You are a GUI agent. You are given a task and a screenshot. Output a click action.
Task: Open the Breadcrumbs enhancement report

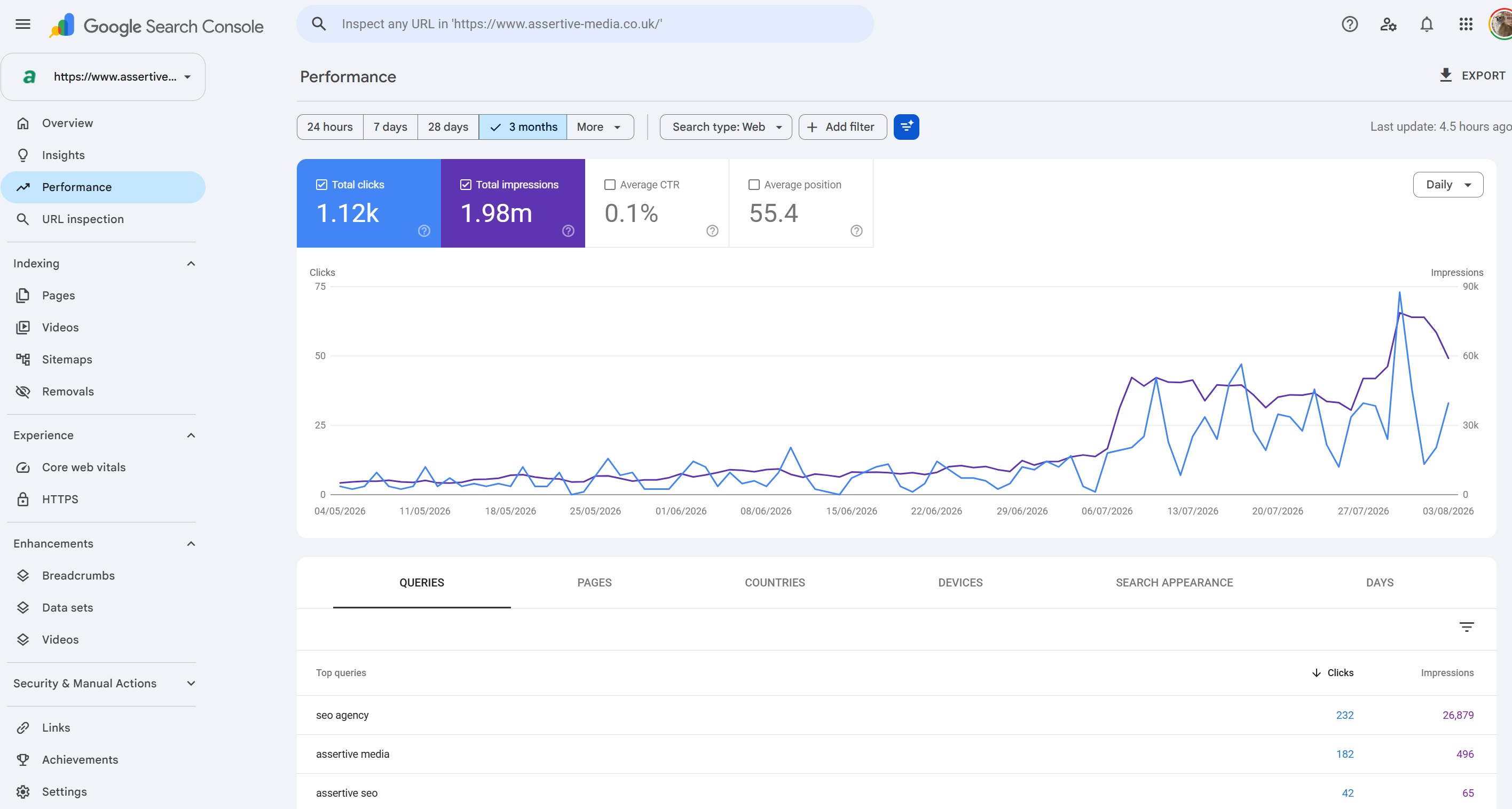[x=103, y=575]
